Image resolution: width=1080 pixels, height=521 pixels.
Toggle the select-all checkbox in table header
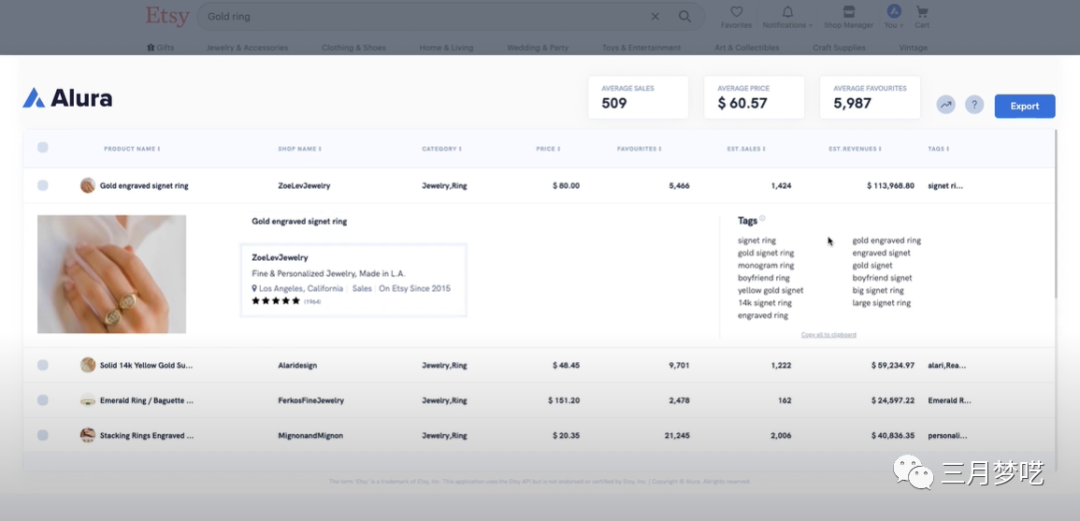43,148
